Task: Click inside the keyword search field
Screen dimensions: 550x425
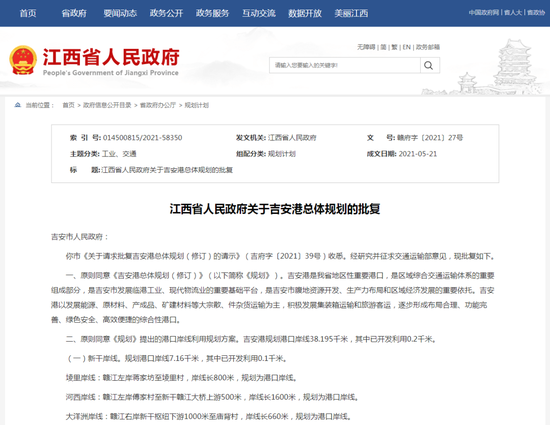Action: tap(345, 65)
